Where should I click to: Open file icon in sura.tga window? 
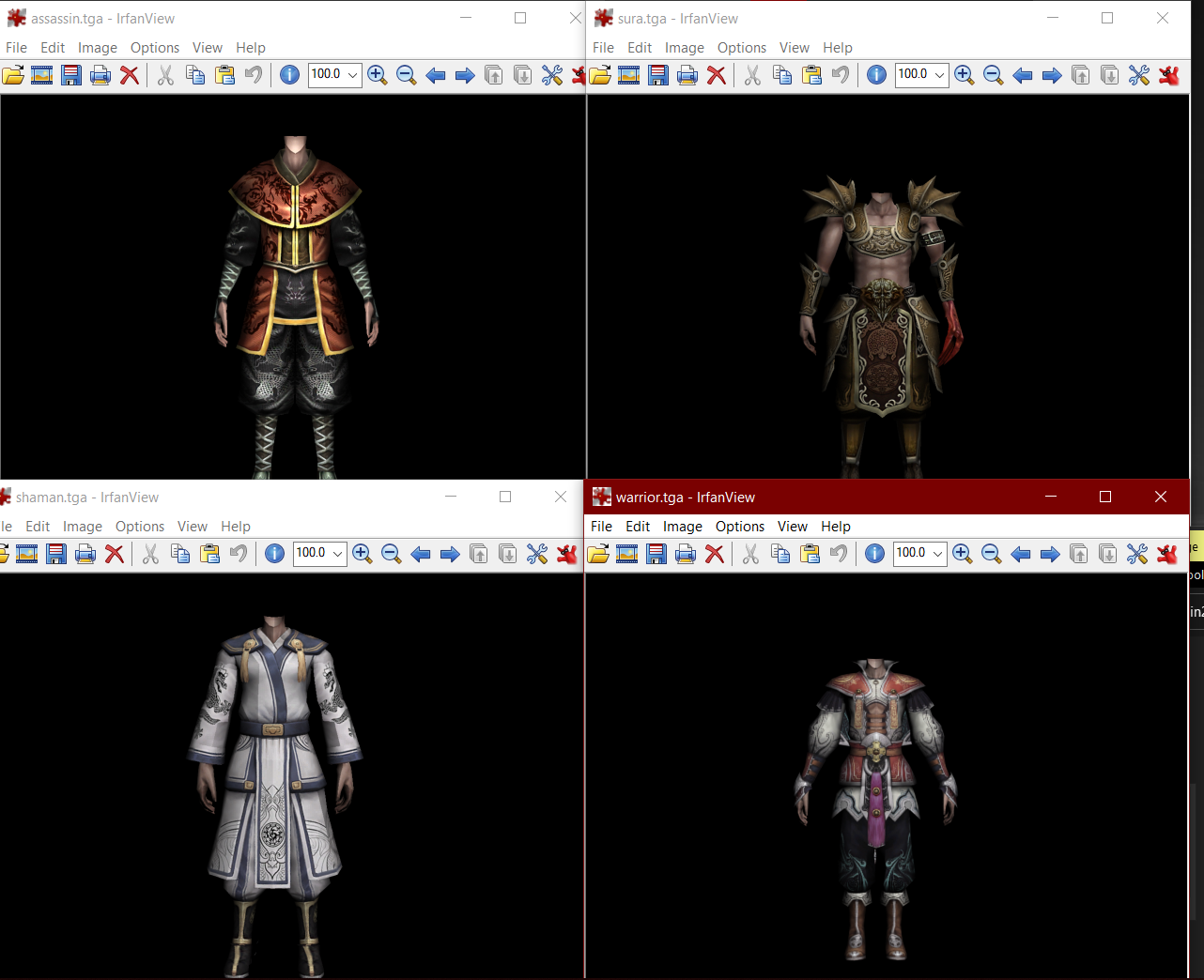(x=600, y=75)
